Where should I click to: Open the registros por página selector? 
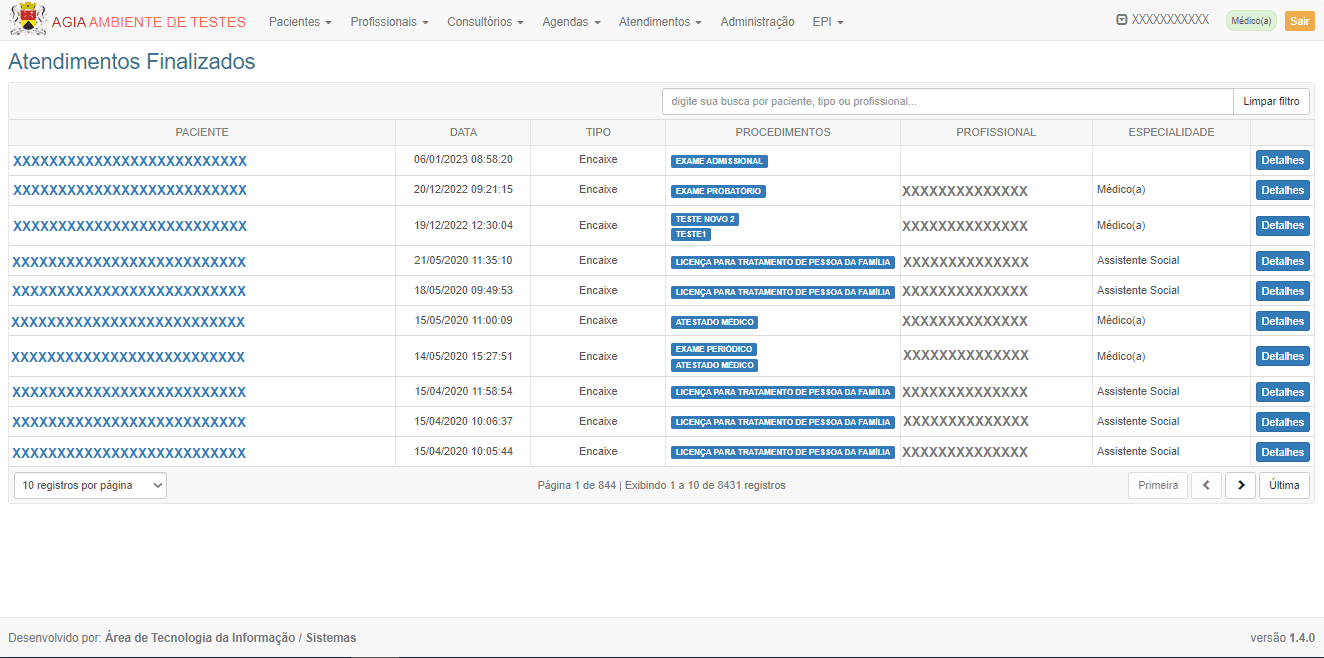(90, 485)
